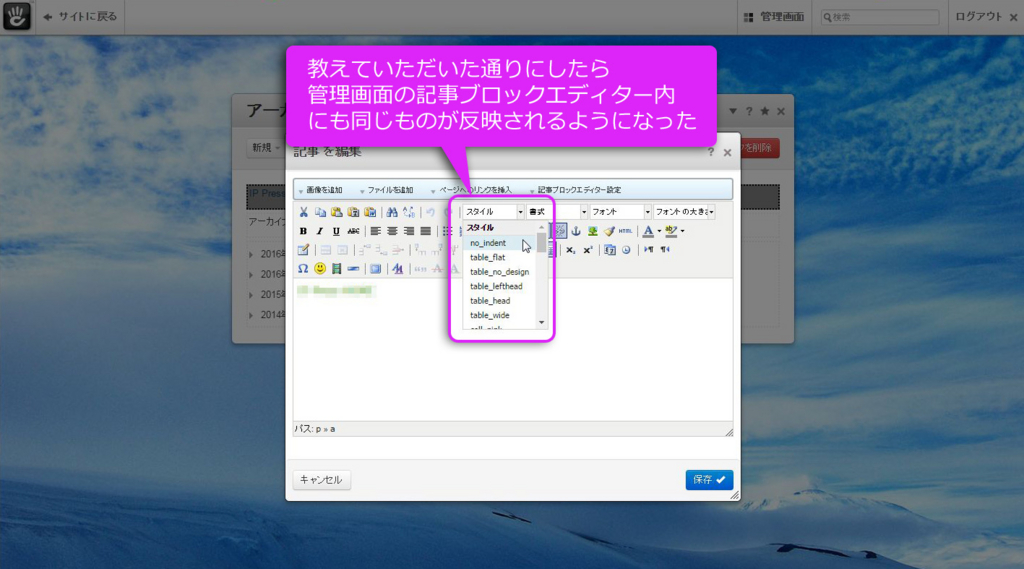The height and width of the screenshot is (569, 1024).
Task: Toggle Bold formatting
Action: click(x=303, y=231)
